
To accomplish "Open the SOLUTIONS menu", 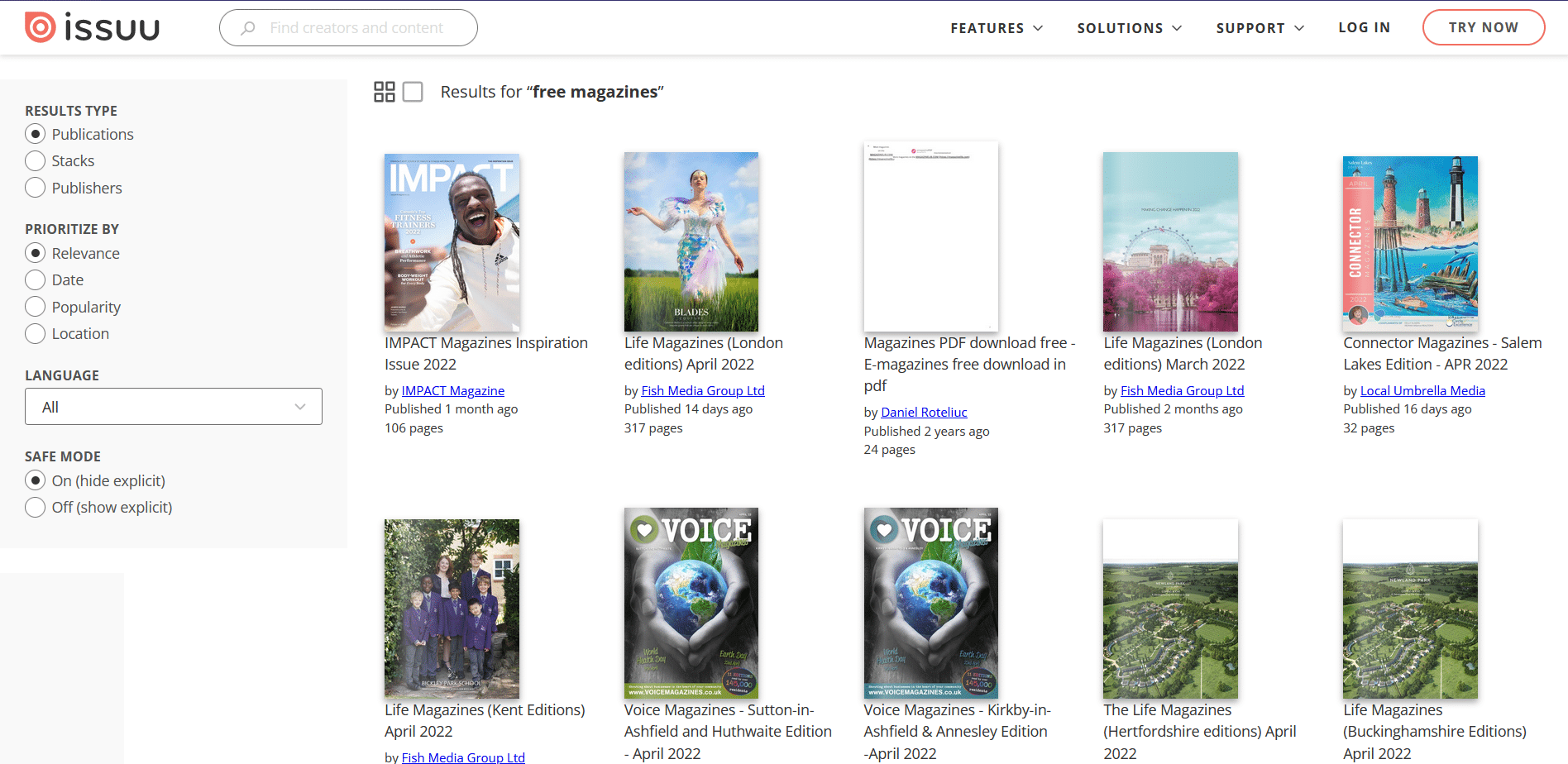I will click(x=1129, y=28).
